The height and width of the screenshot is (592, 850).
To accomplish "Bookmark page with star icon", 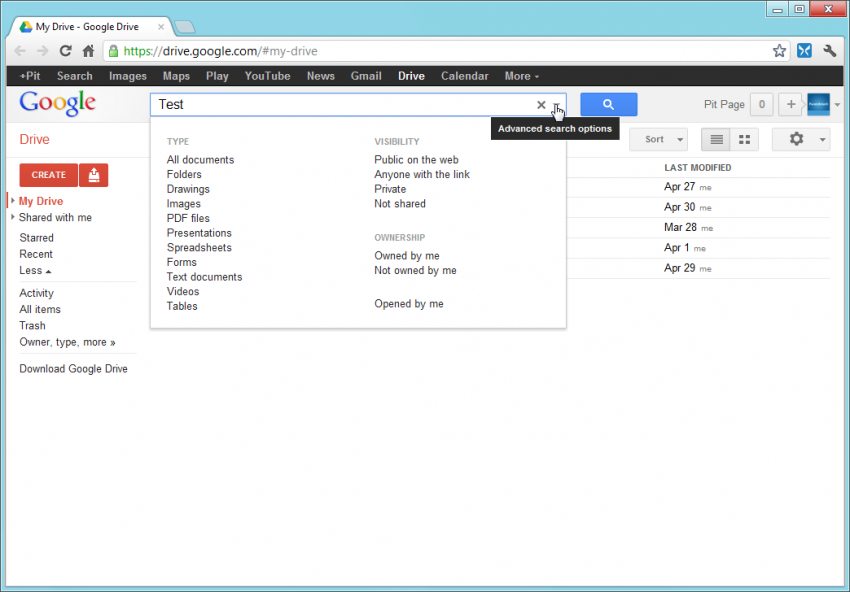I will pyautogui.click(x=779, y=51).
